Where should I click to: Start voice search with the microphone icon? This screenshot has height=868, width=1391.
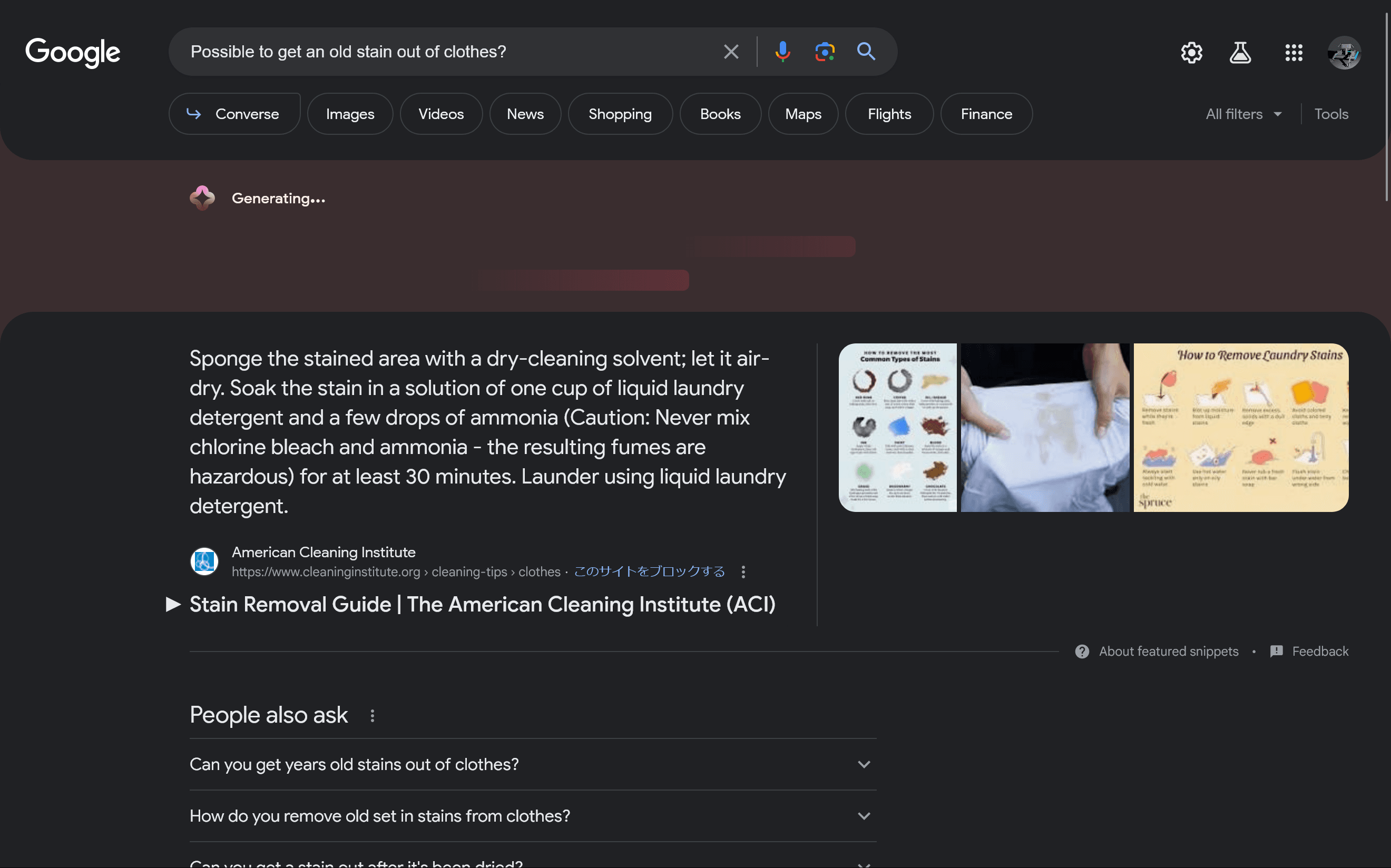click(x=782, y=52)
